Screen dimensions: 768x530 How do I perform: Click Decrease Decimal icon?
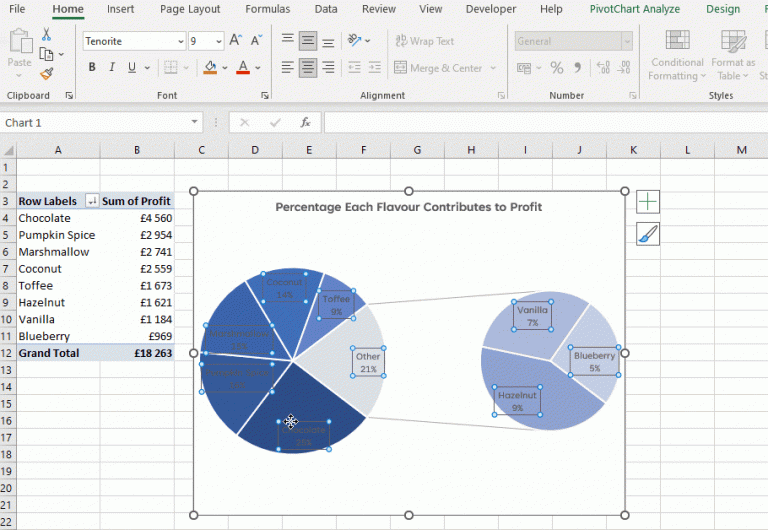coord(624,68)
